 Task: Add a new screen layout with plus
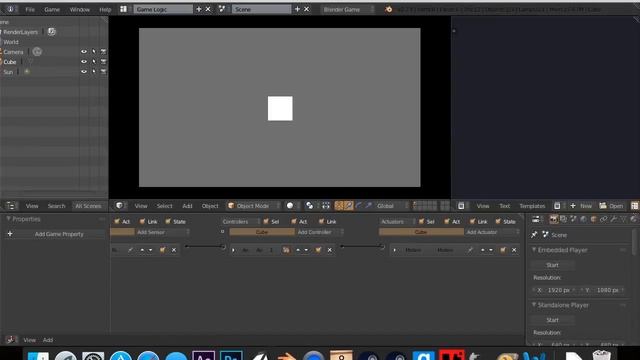point(199,9)
